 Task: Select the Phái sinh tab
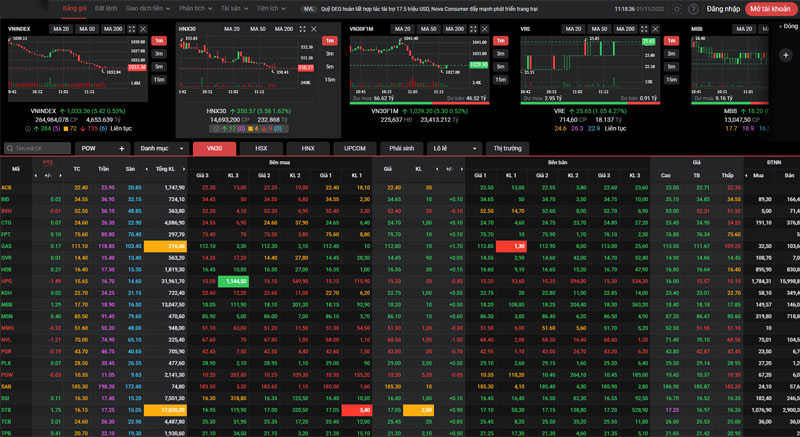coord(402,148)
